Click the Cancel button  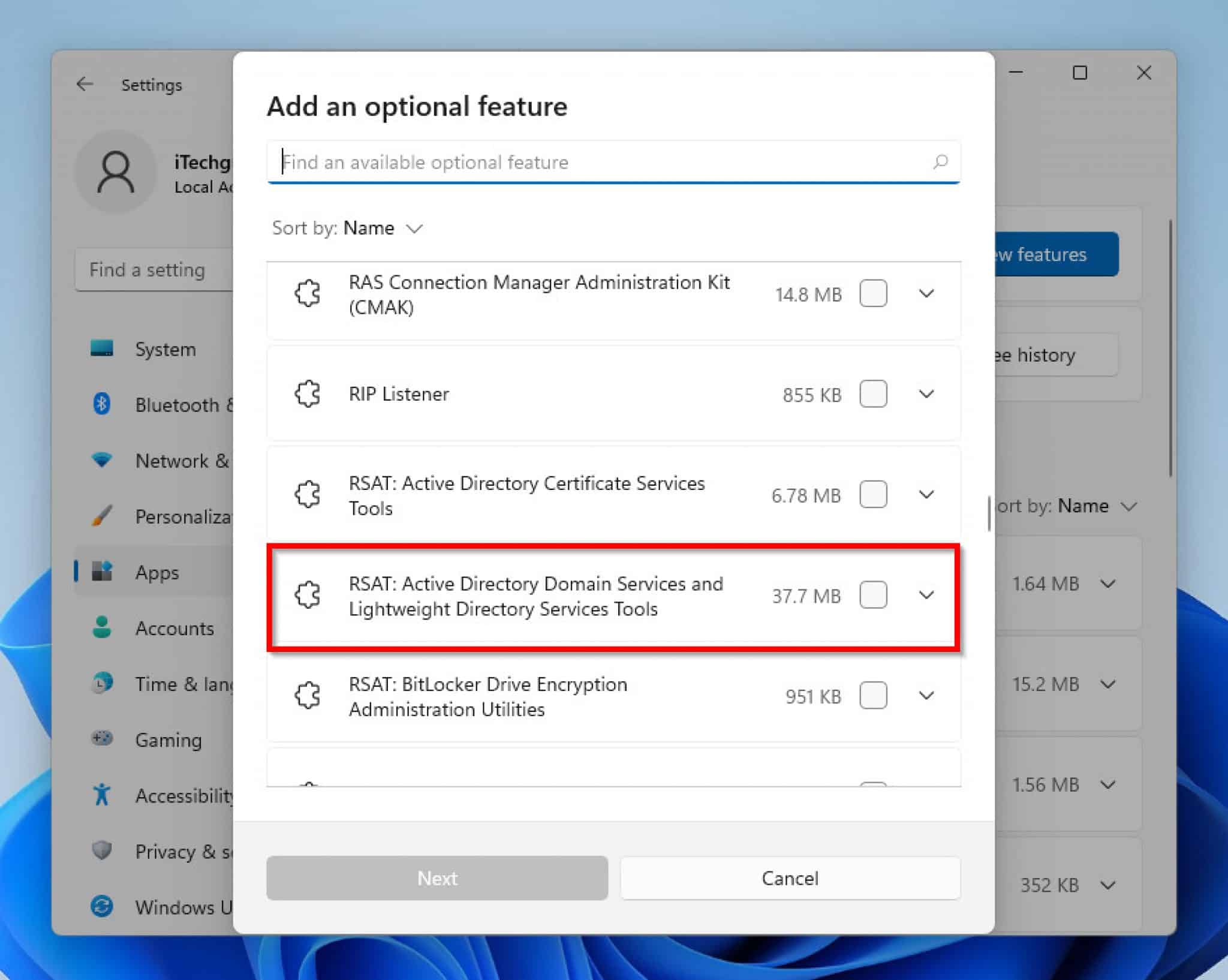tap(790, 878)
